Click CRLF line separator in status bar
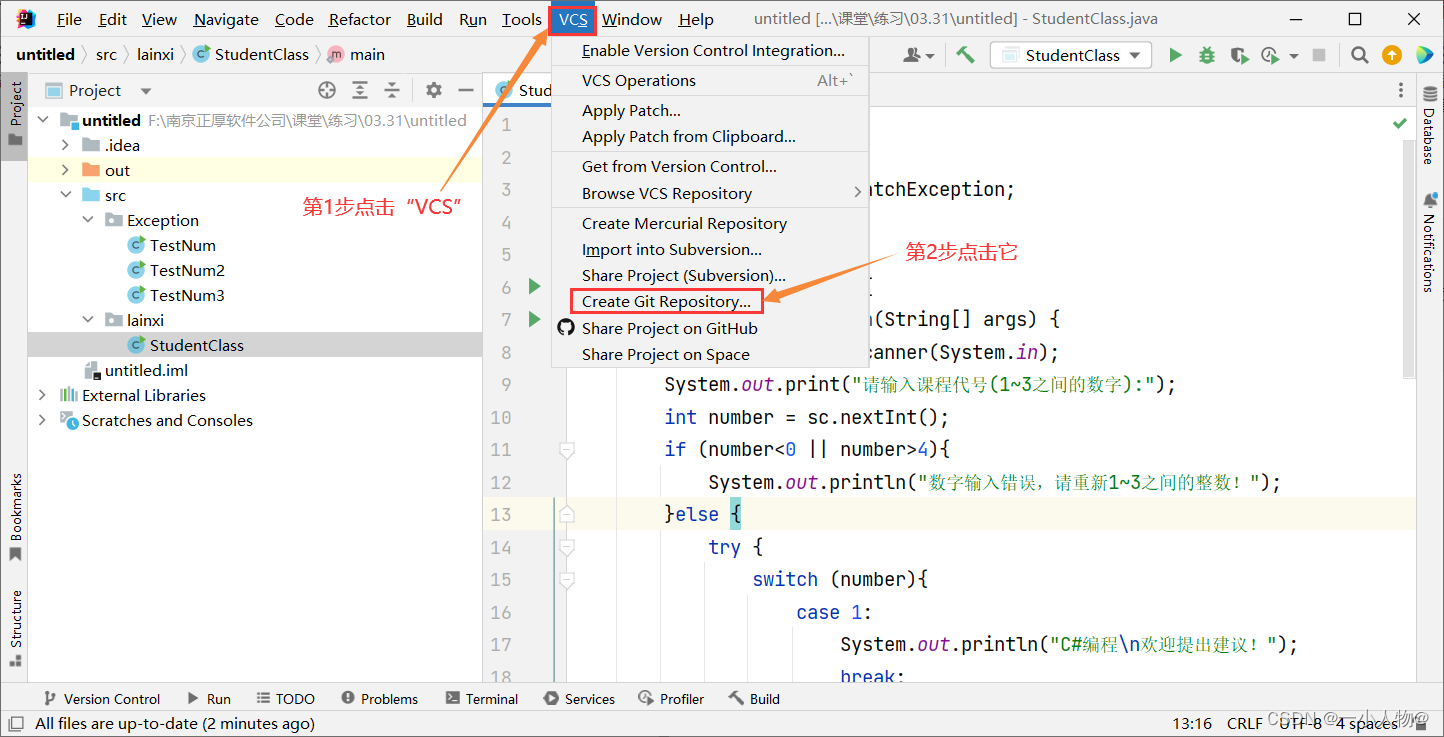The image size is (1444, 737). pos(1244,723)
